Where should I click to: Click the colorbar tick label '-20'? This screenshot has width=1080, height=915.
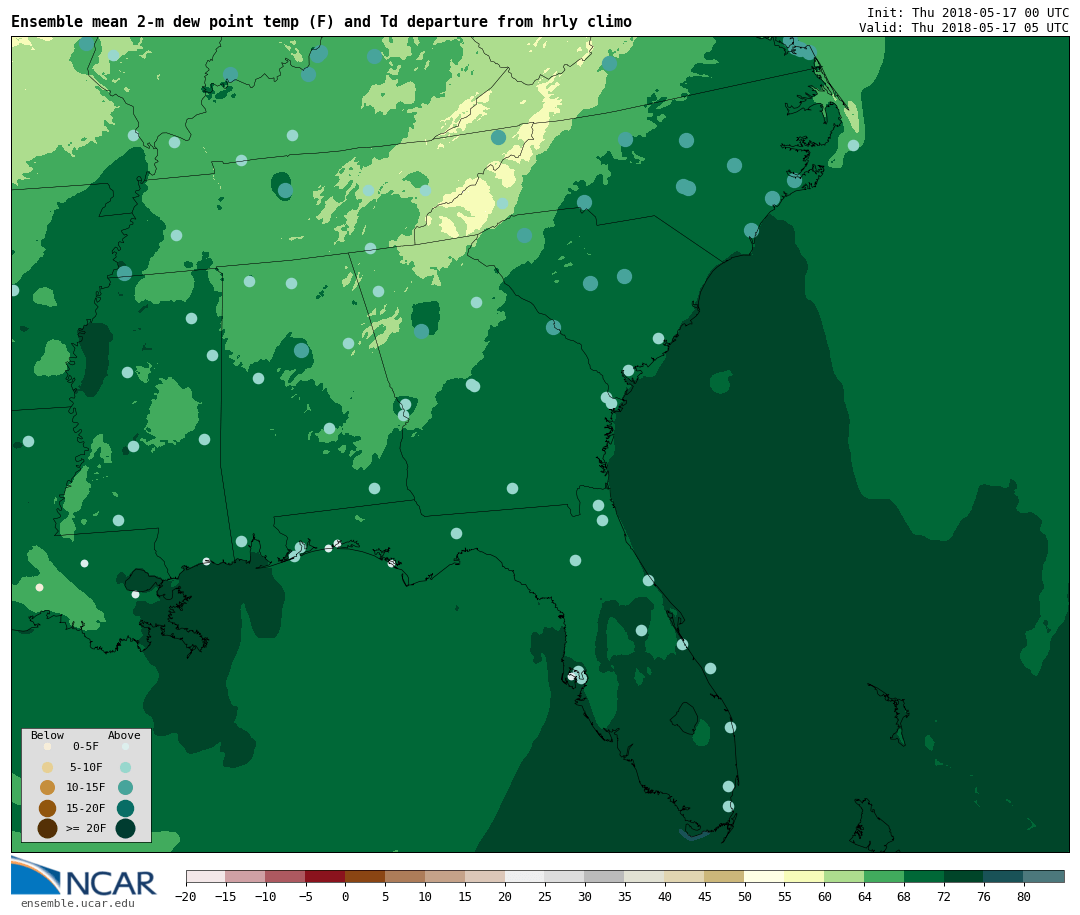[x=185, y=896]
